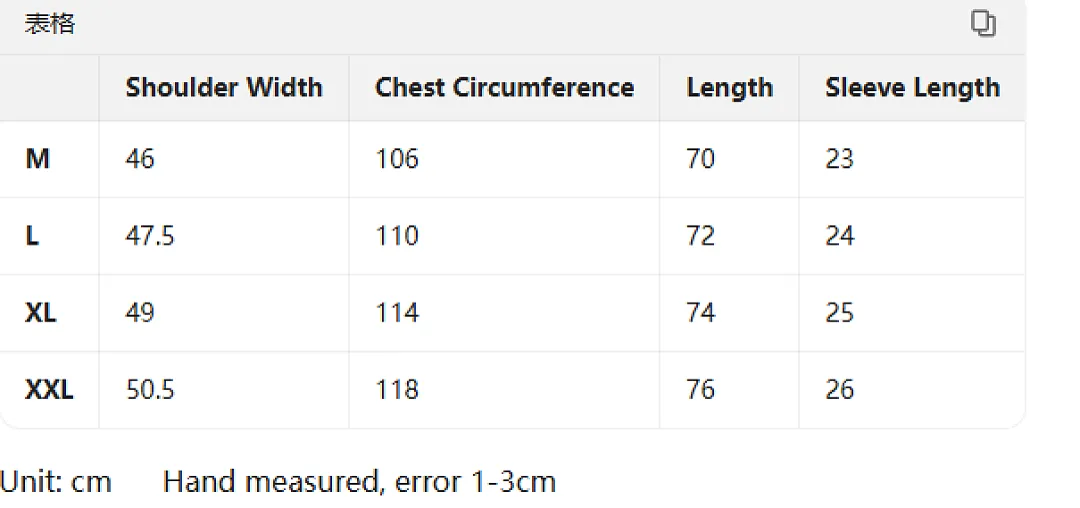The width and height of the screenshot is (1080, 508).
Task: Click the 'Hand measured, error 1-3cm' note
Action: tap(360, 481)
